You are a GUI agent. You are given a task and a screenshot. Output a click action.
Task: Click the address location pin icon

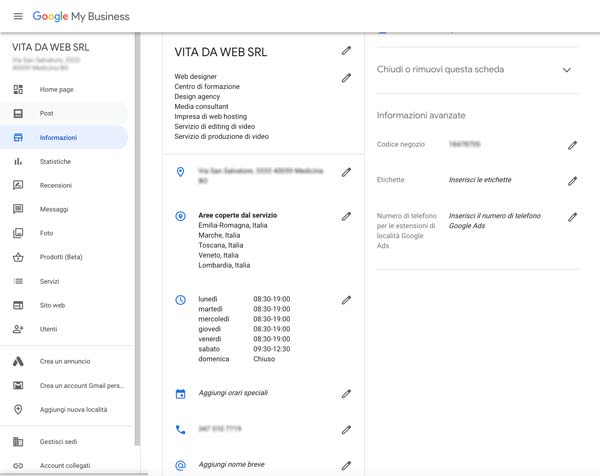(x=180, y=172)
